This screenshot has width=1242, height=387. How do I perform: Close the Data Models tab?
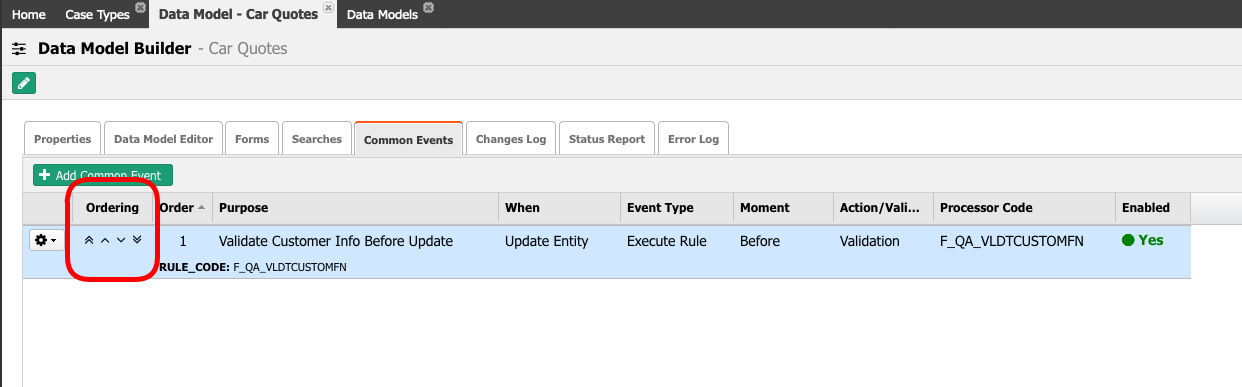429,7
